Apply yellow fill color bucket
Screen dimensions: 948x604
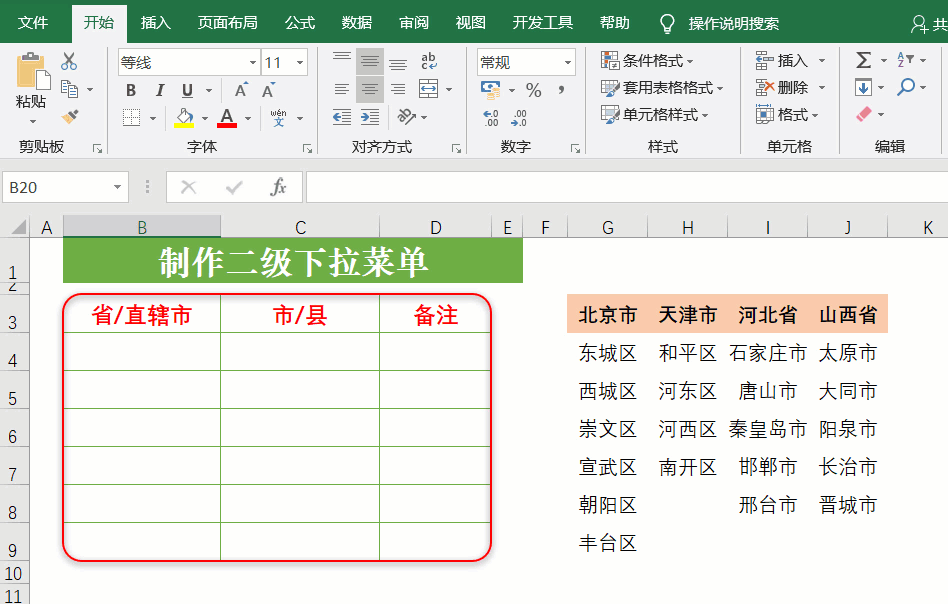pos(184,117)
